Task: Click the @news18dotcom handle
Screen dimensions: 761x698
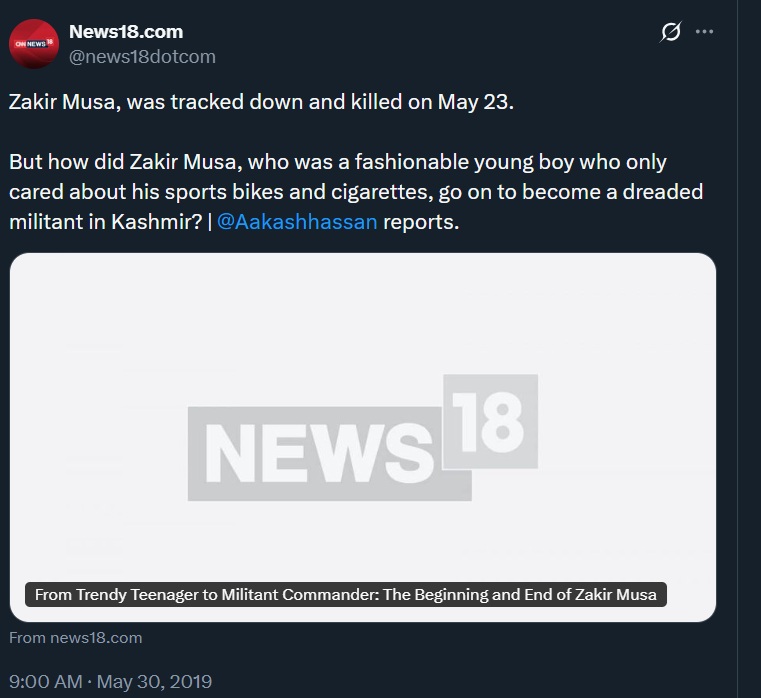Action: [142, 56]
